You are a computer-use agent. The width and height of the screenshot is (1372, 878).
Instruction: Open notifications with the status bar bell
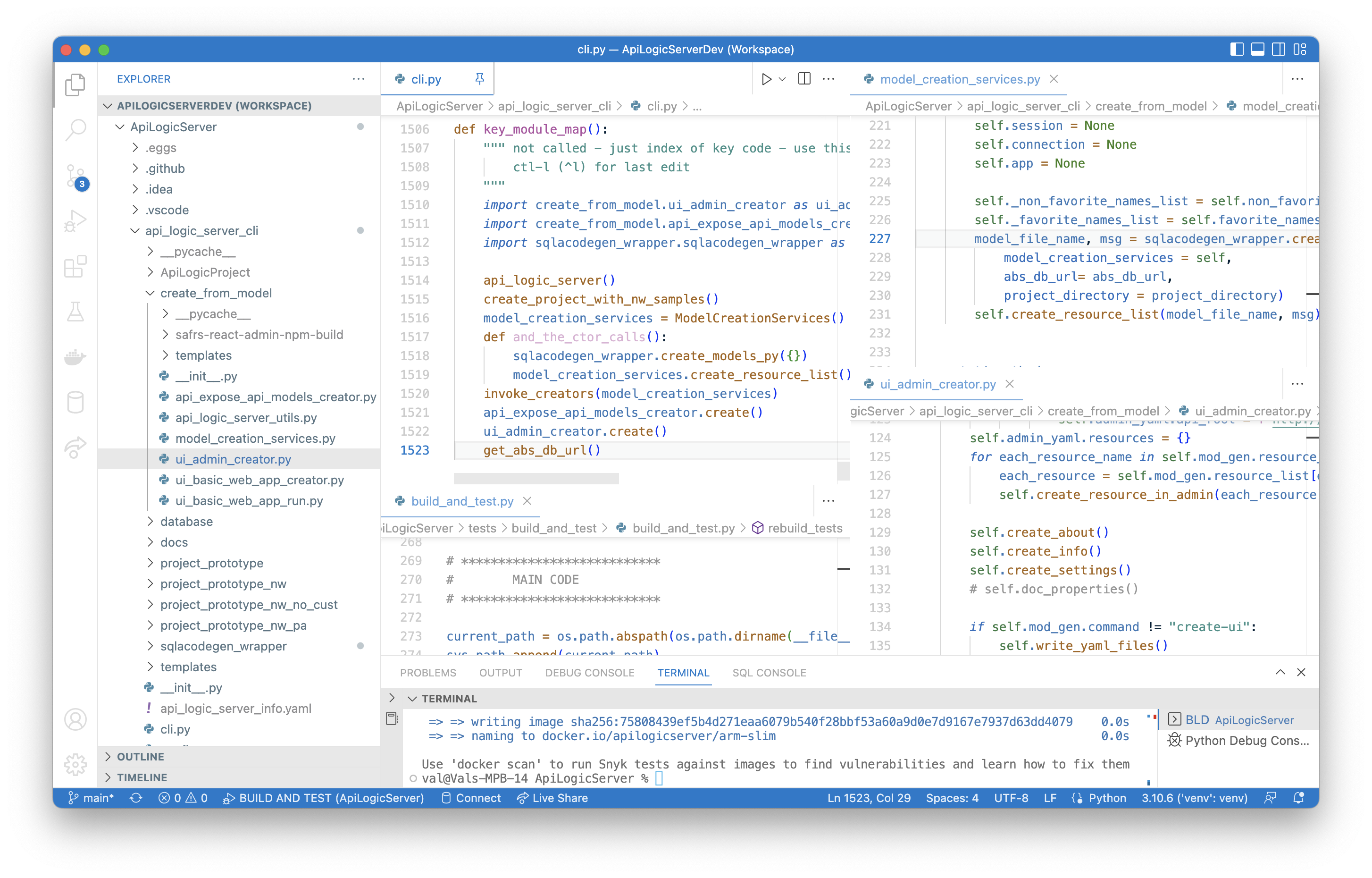point(1298,798)
